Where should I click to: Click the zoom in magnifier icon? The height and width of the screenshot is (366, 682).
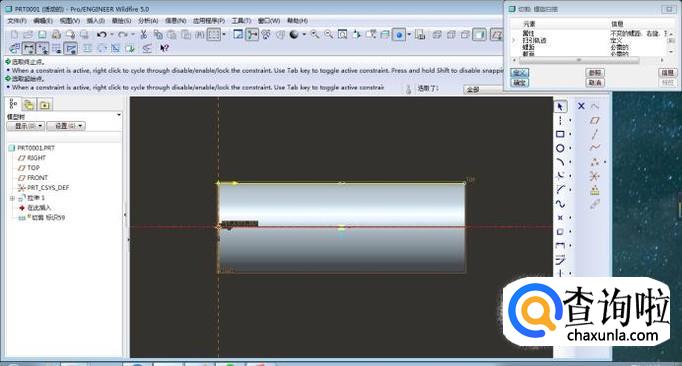pos(314,34)
